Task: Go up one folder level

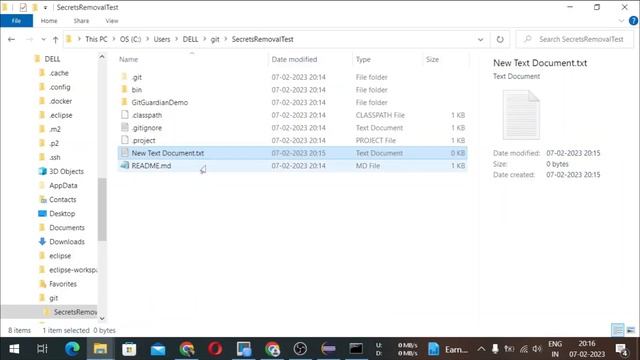Action: [56, 40]
